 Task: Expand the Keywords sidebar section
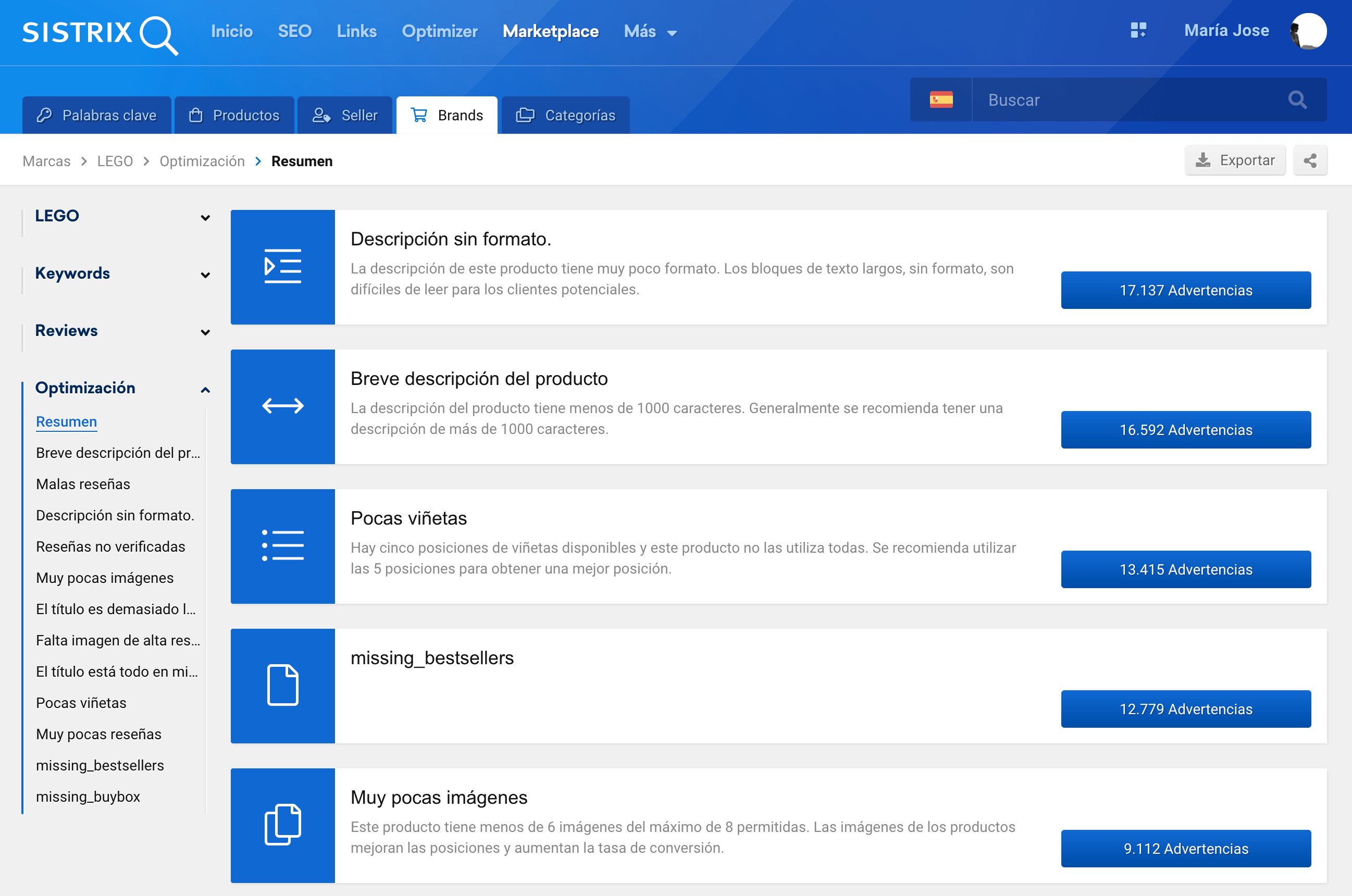click(x=205, y=275)
